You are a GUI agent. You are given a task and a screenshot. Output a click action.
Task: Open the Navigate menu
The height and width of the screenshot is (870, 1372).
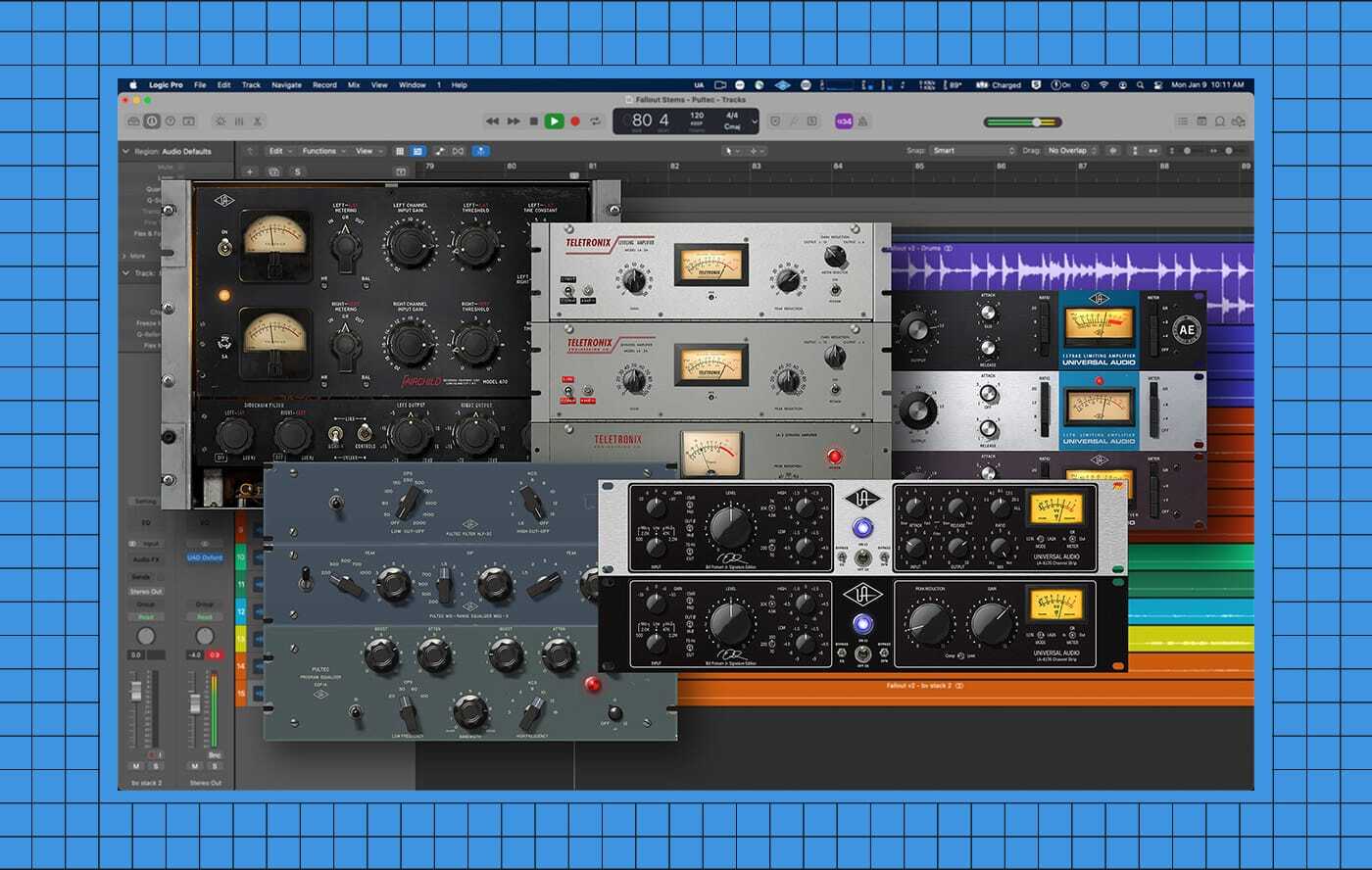(x=286, y=85)
